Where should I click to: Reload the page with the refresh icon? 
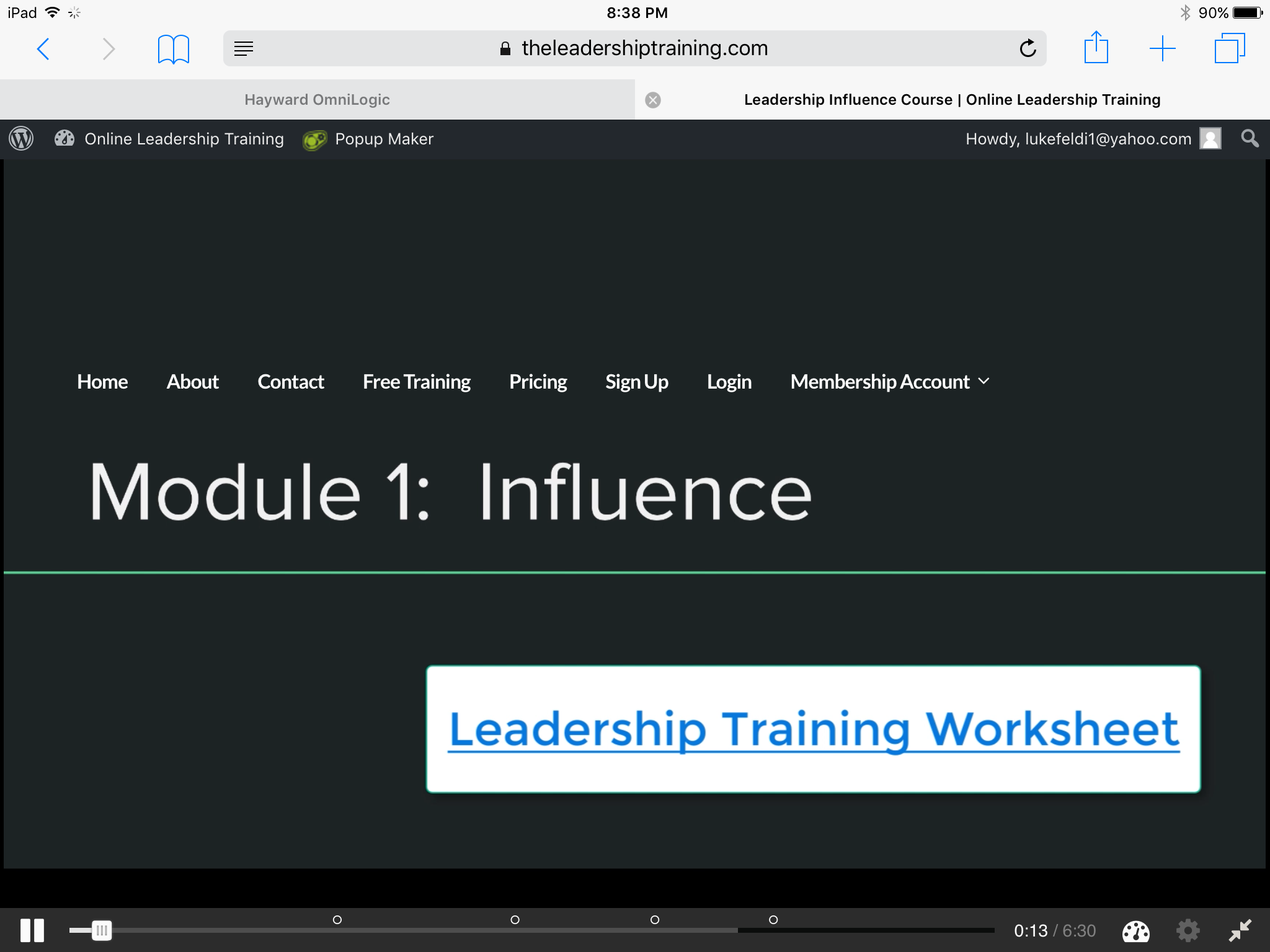[1028, 48]
